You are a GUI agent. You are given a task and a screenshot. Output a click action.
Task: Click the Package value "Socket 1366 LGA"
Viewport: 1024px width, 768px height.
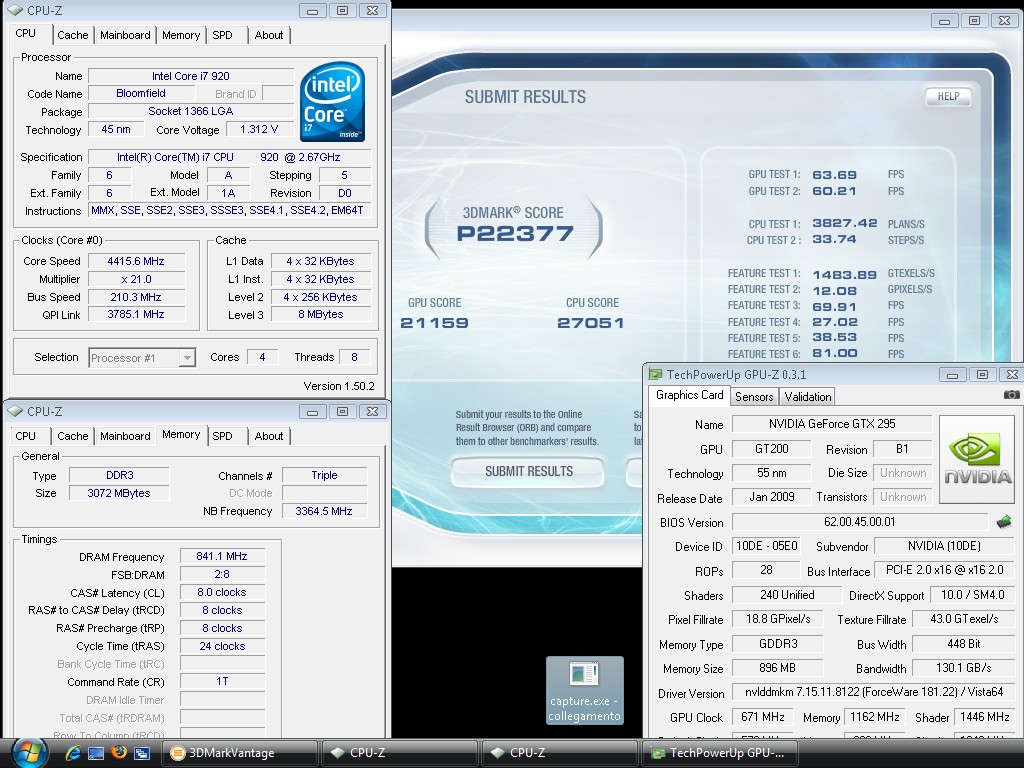click(191, 111)
